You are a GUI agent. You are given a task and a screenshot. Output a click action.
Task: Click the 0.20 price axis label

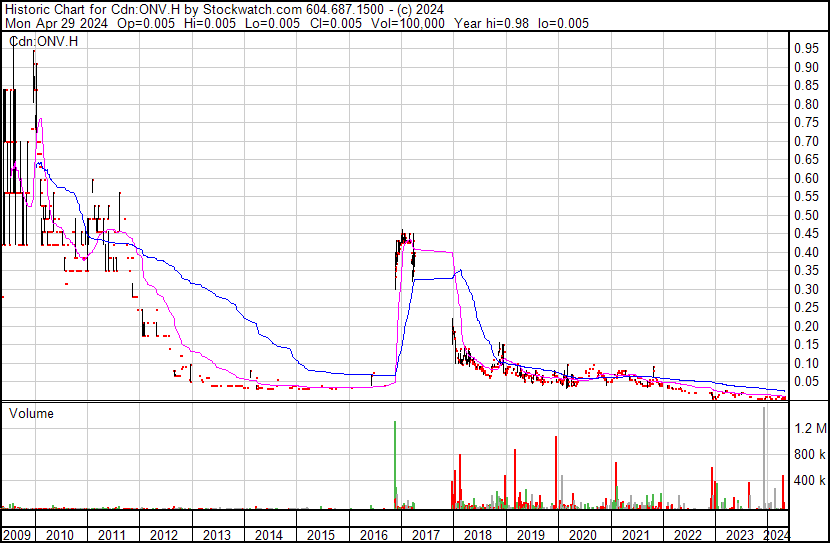coord(807,327)
